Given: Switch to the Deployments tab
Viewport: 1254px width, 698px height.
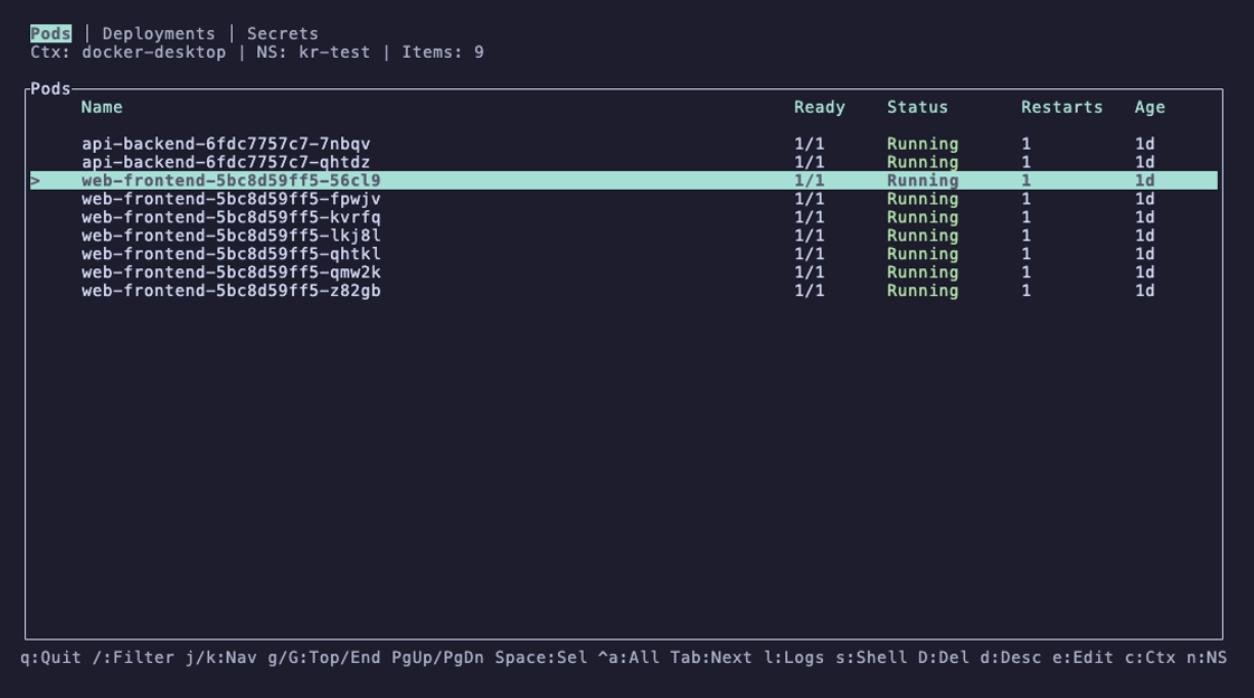Looking at the screenshot, I should pyautogui.click(x=158, y=34).
